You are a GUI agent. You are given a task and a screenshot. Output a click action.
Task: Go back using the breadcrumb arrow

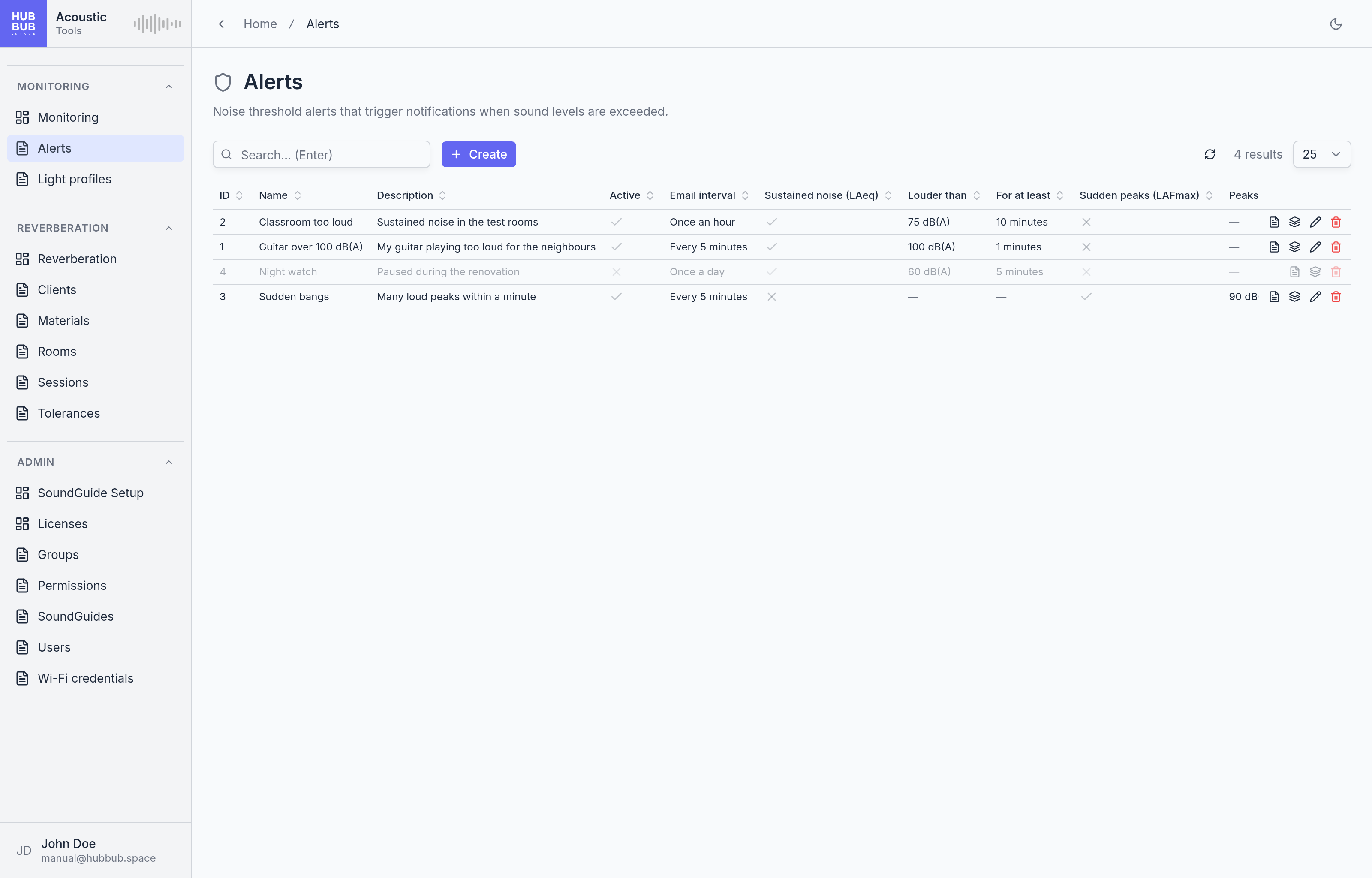tap(222, 24)
